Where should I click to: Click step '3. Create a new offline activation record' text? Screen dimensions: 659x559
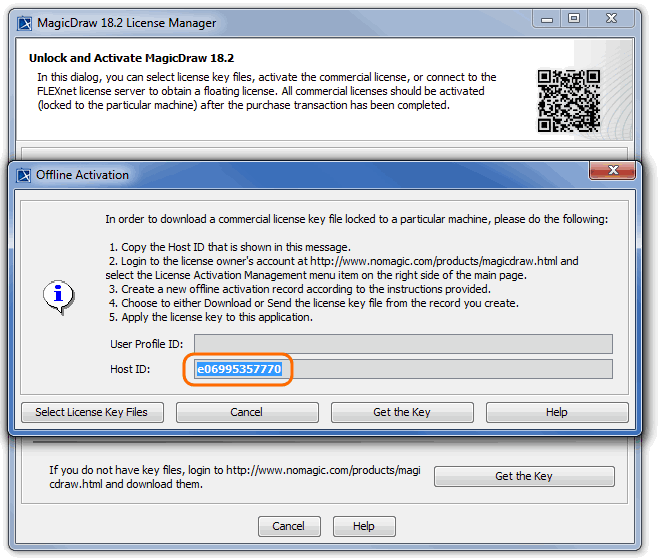[300, 289]
